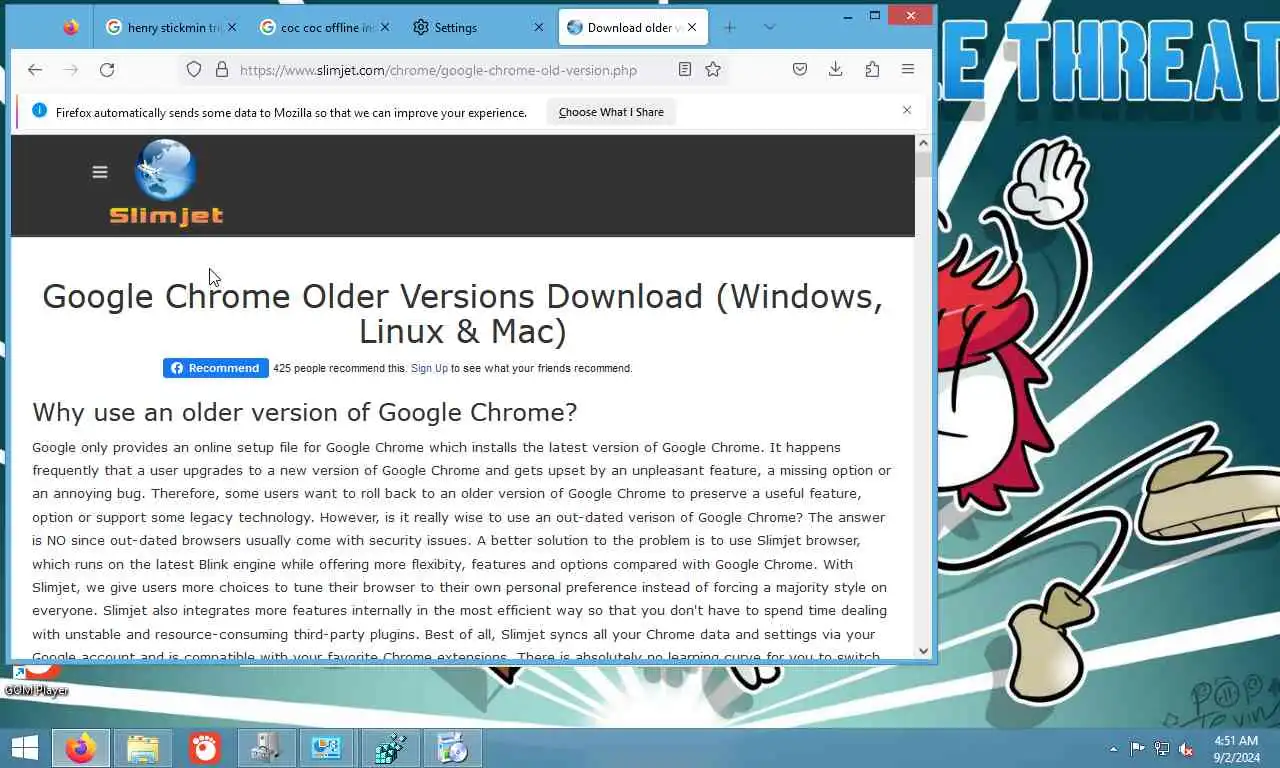
Task: Open GOM Player desktop shortcut
Action: click(36, 680)
